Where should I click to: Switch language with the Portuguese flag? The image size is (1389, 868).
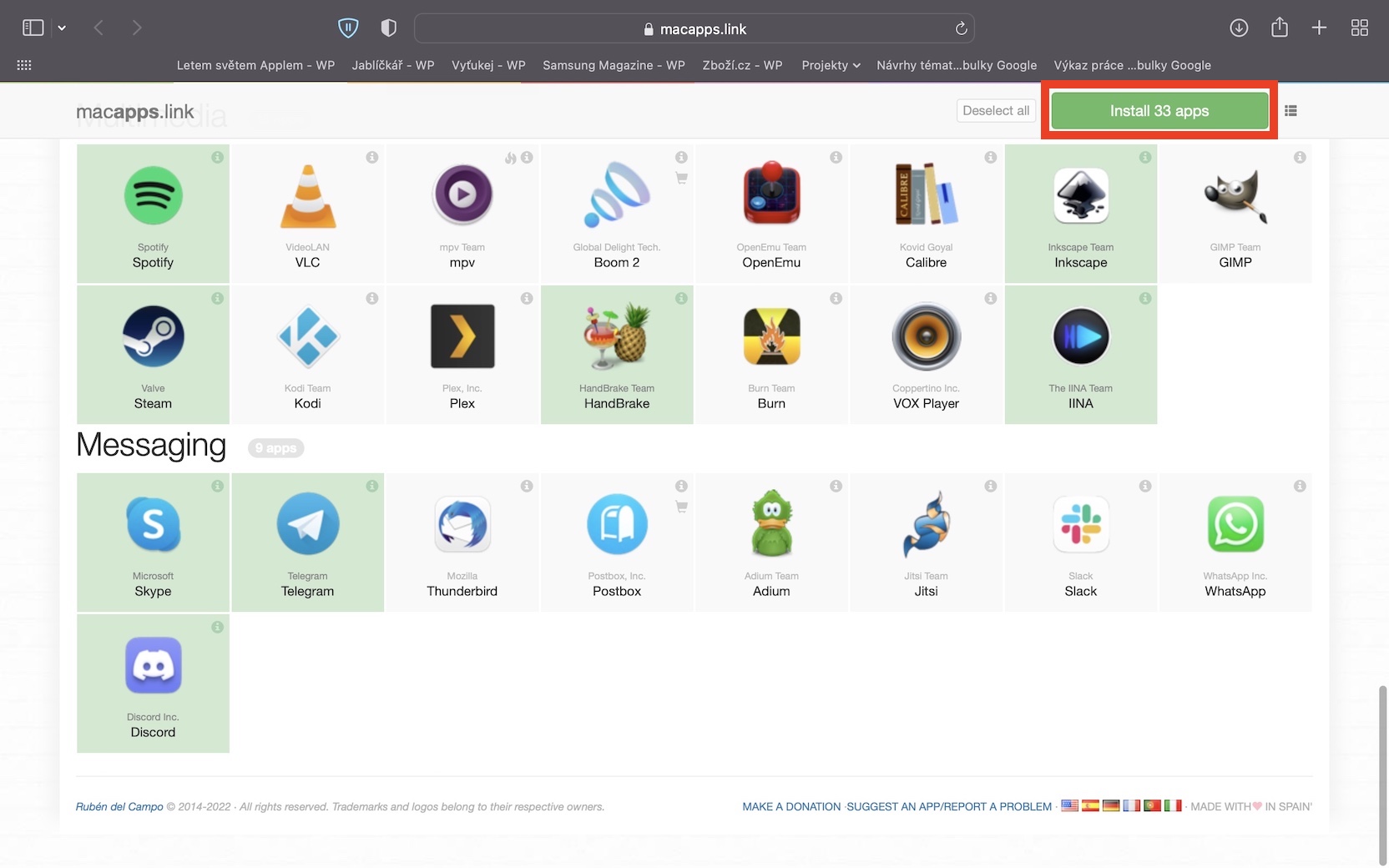1152,805
